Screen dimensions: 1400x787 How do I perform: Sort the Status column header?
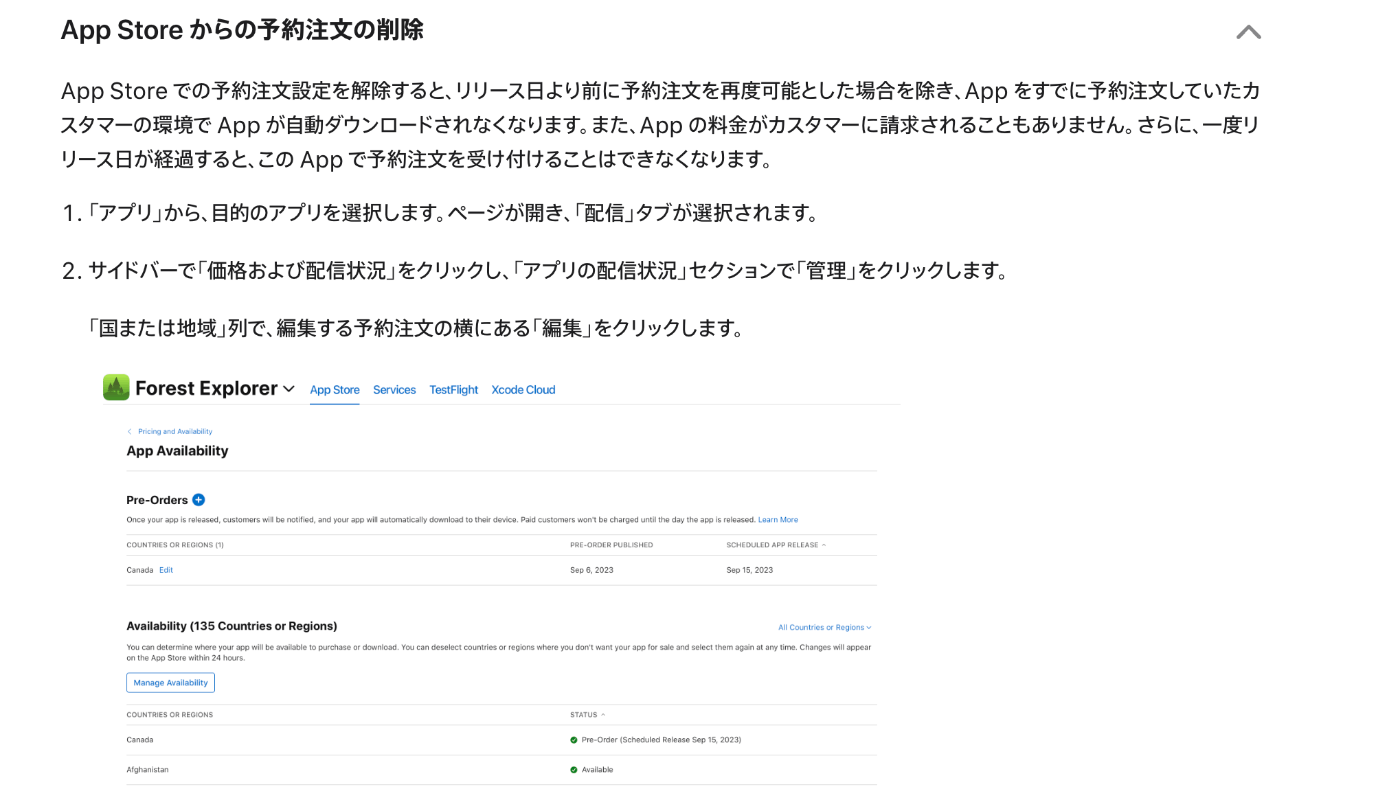coord(587,715)
